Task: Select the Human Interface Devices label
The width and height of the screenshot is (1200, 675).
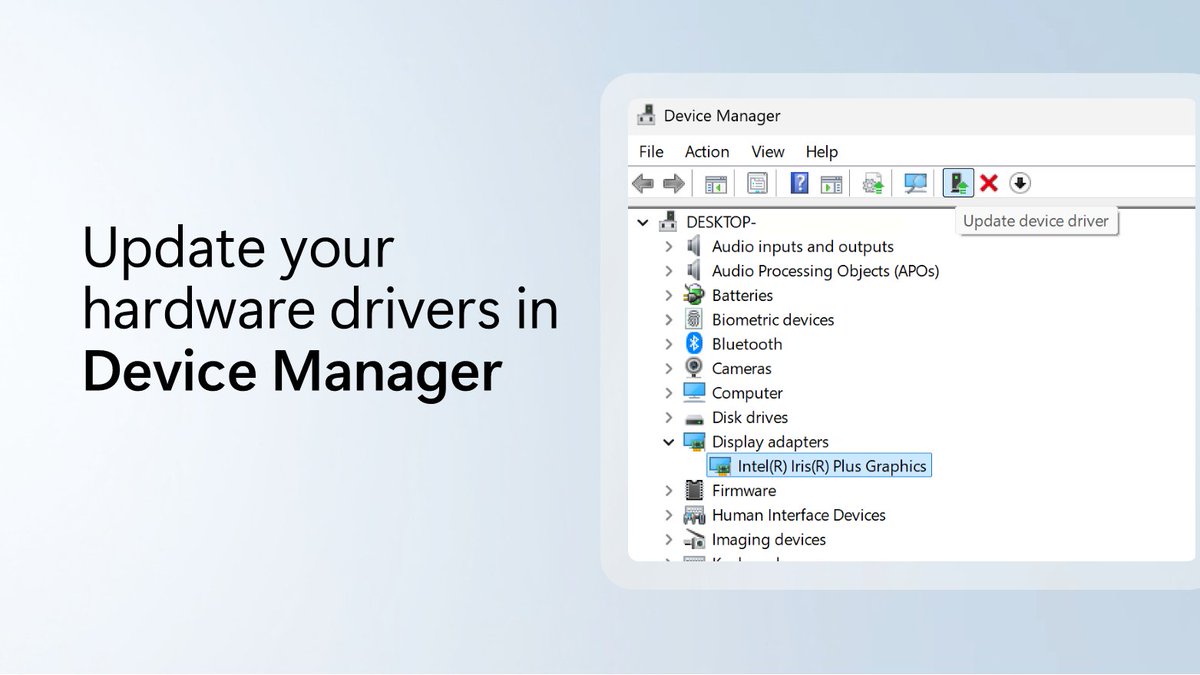Action: 799,515
